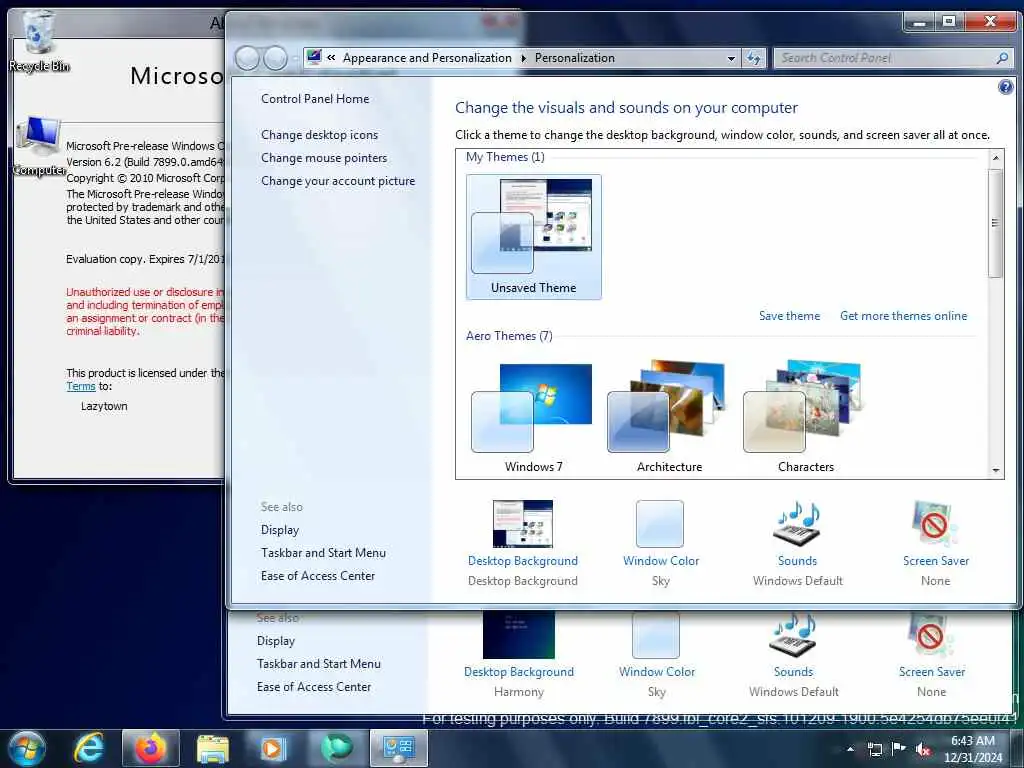Open Ease of Access Center in front window
This screenshot has width=1024, height=768.
[317, 575]
